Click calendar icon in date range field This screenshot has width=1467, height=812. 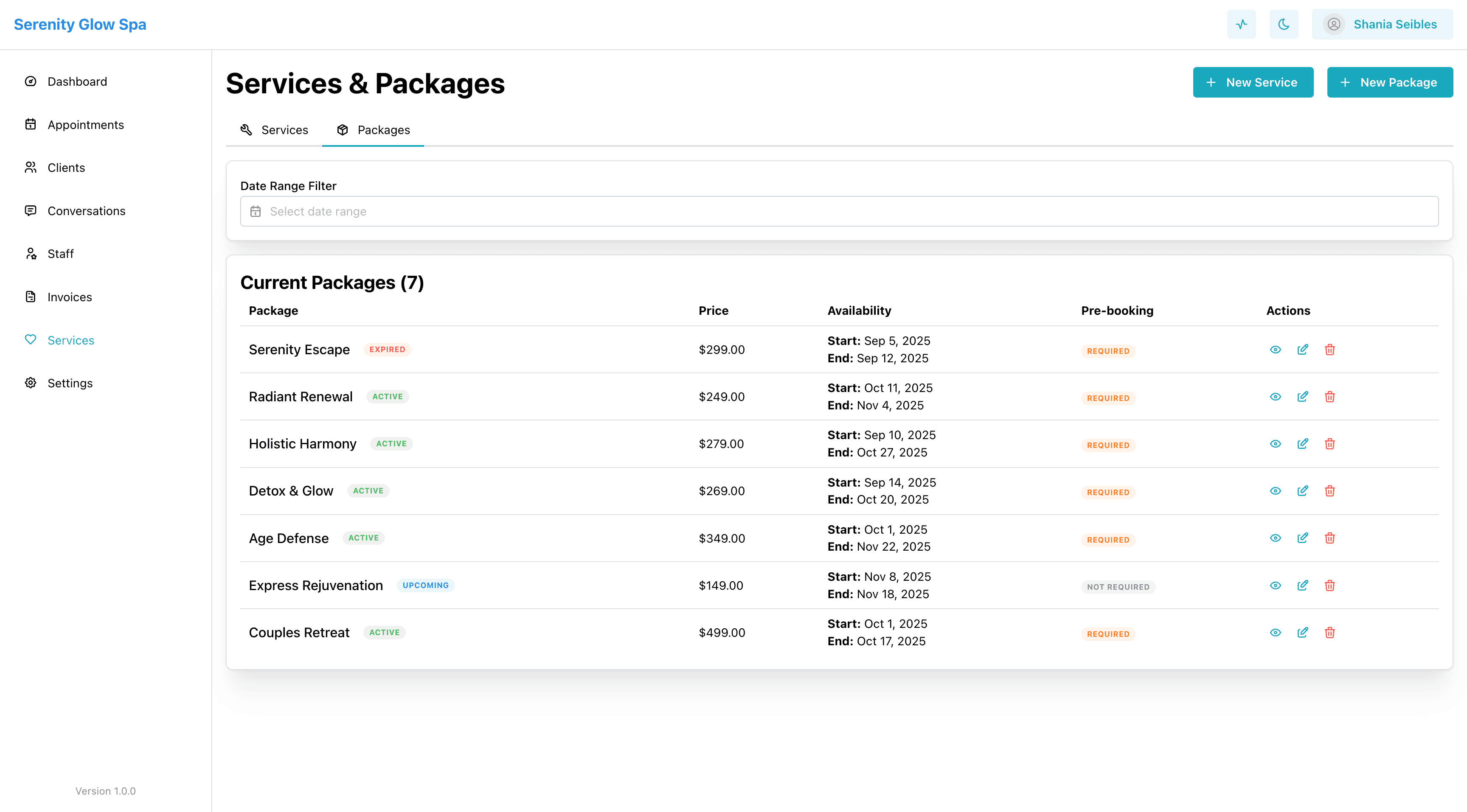tap(256, 211)
